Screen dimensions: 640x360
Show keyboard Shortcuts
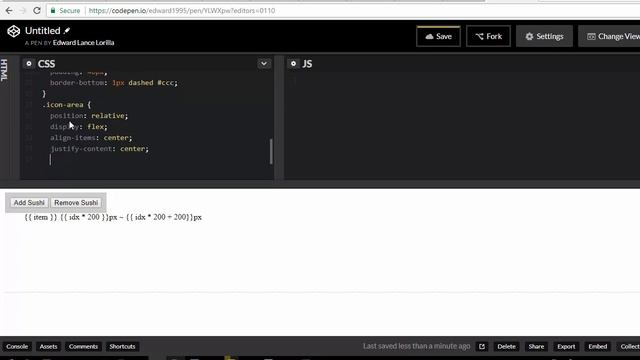pos(122,347)
